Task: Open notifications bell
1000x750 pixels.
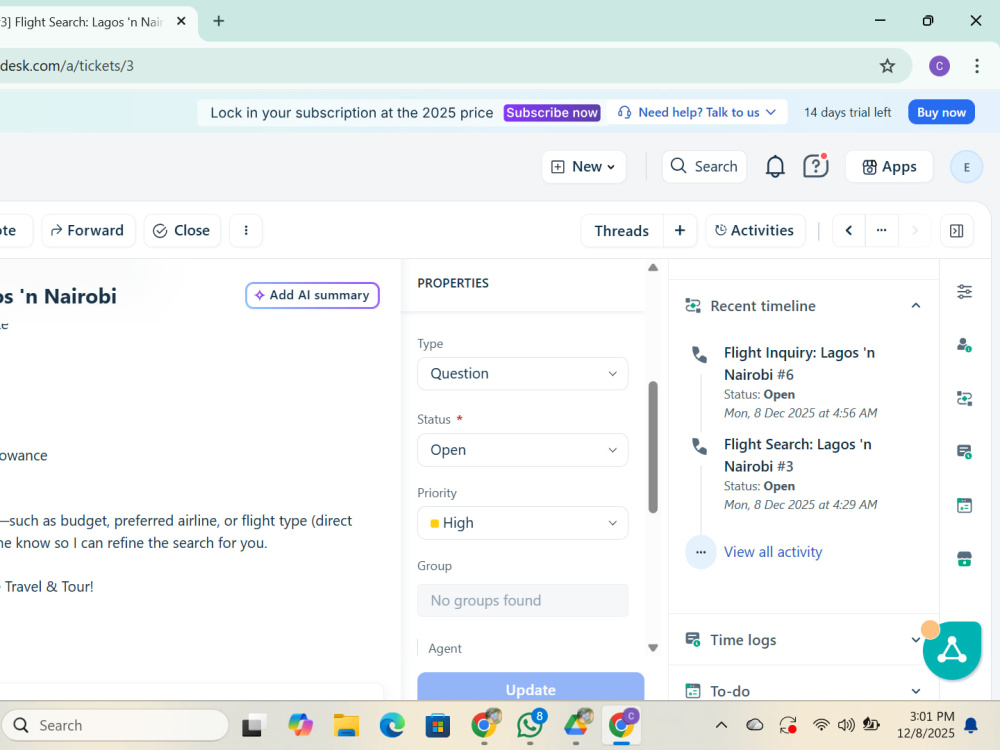Action: [x=775, y=166]
